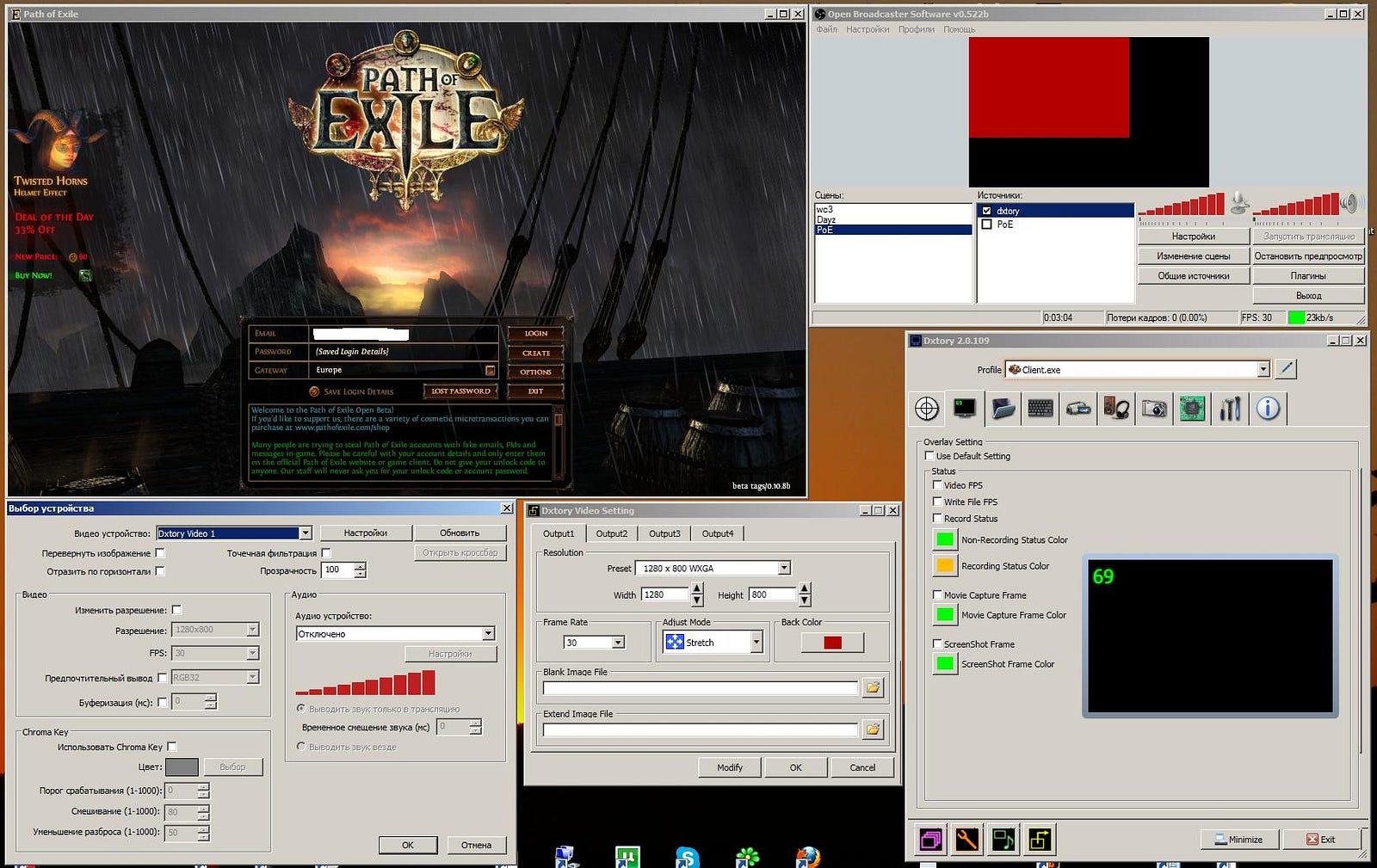
Task: Switch to the Output3 tab
Action: tap(664, 533)
